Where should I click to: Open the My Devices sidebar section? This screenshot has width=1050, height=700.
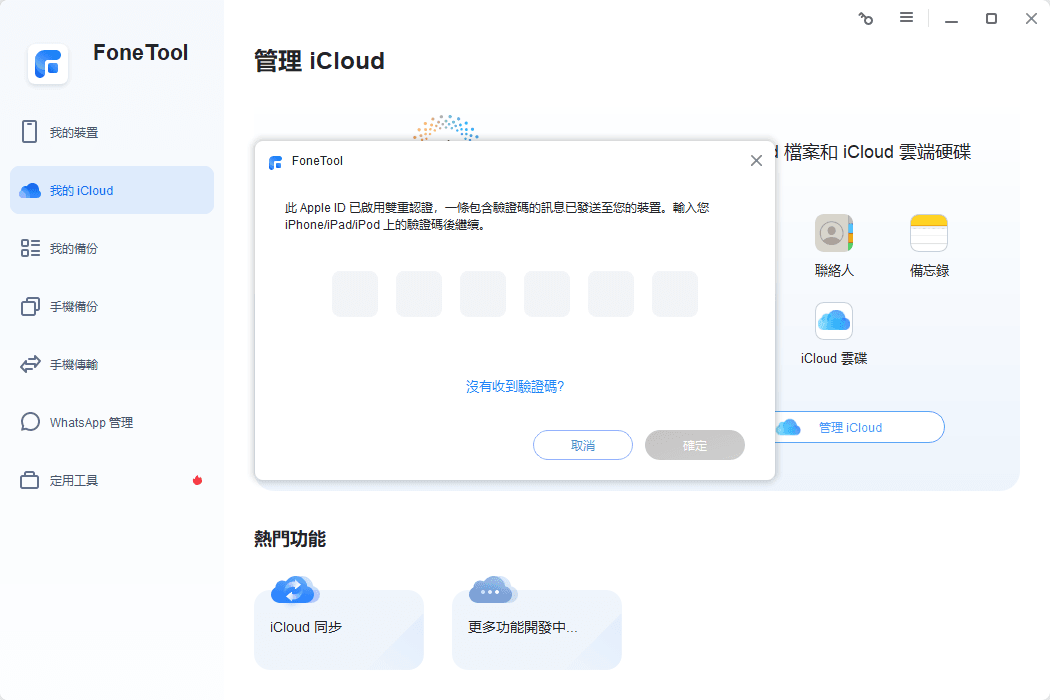click(x=73, y=132)
